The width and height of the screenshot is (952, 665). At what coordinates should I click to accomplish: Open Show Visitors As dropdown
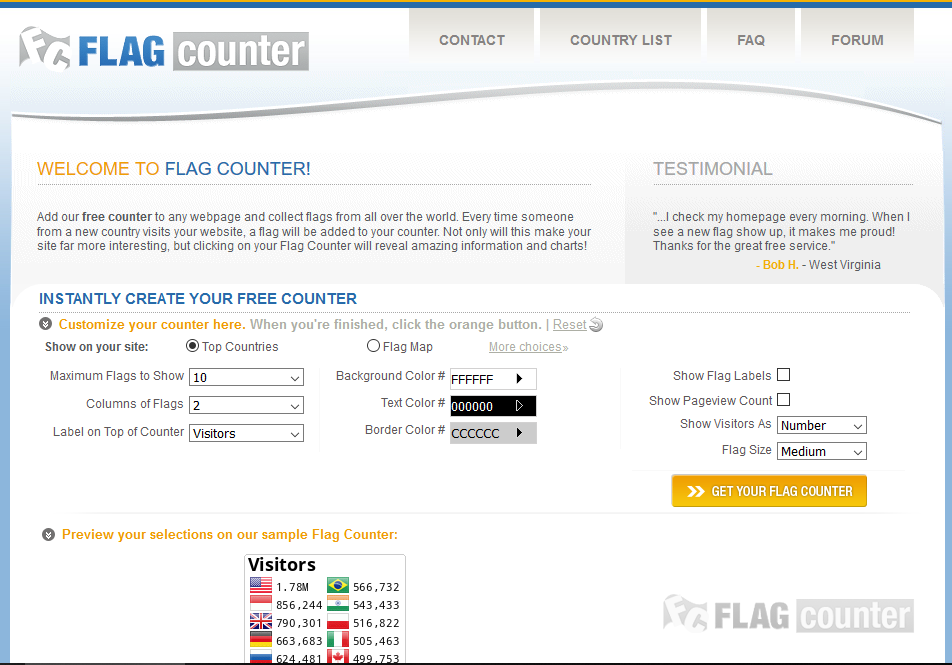[821, 425]
